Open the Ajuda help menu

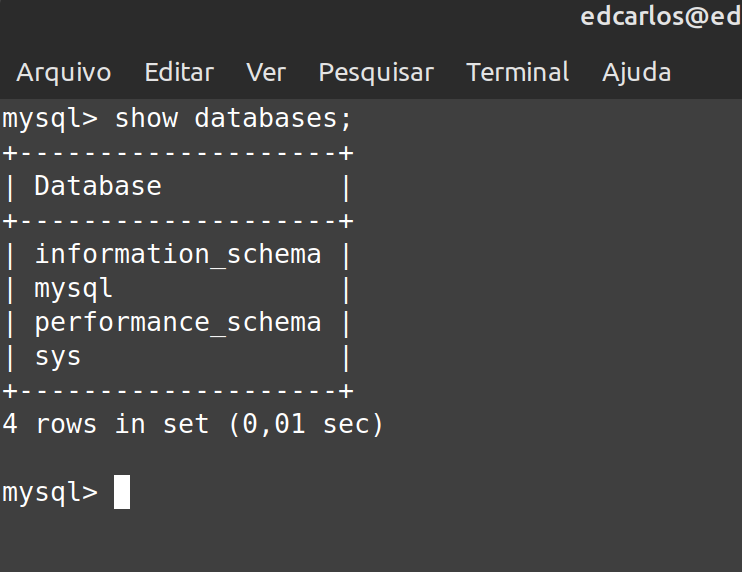pos(637,73)
